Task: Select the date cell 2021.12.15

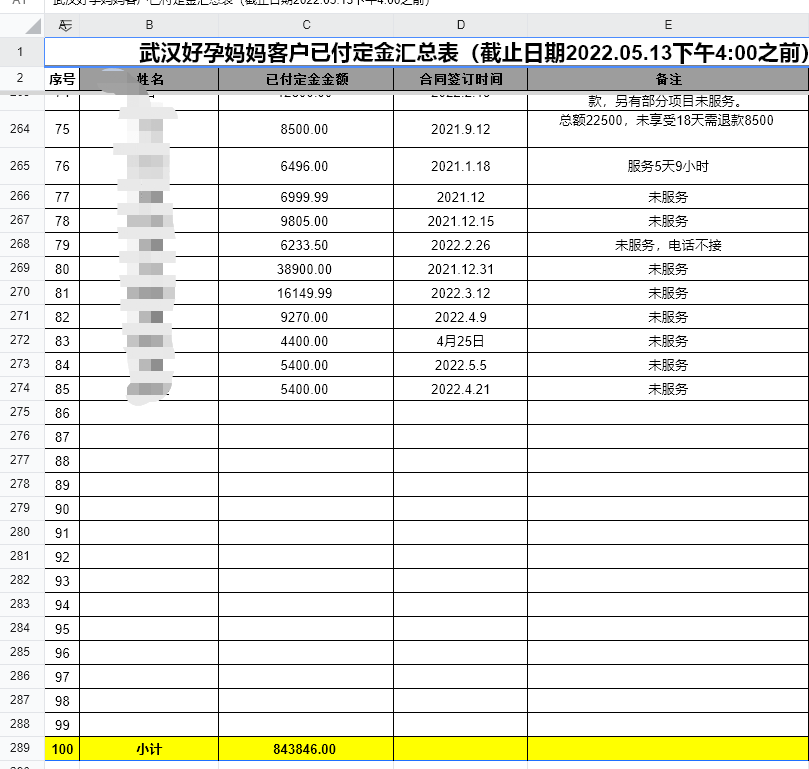Action: pyautogui.click(x=461, y=221)
